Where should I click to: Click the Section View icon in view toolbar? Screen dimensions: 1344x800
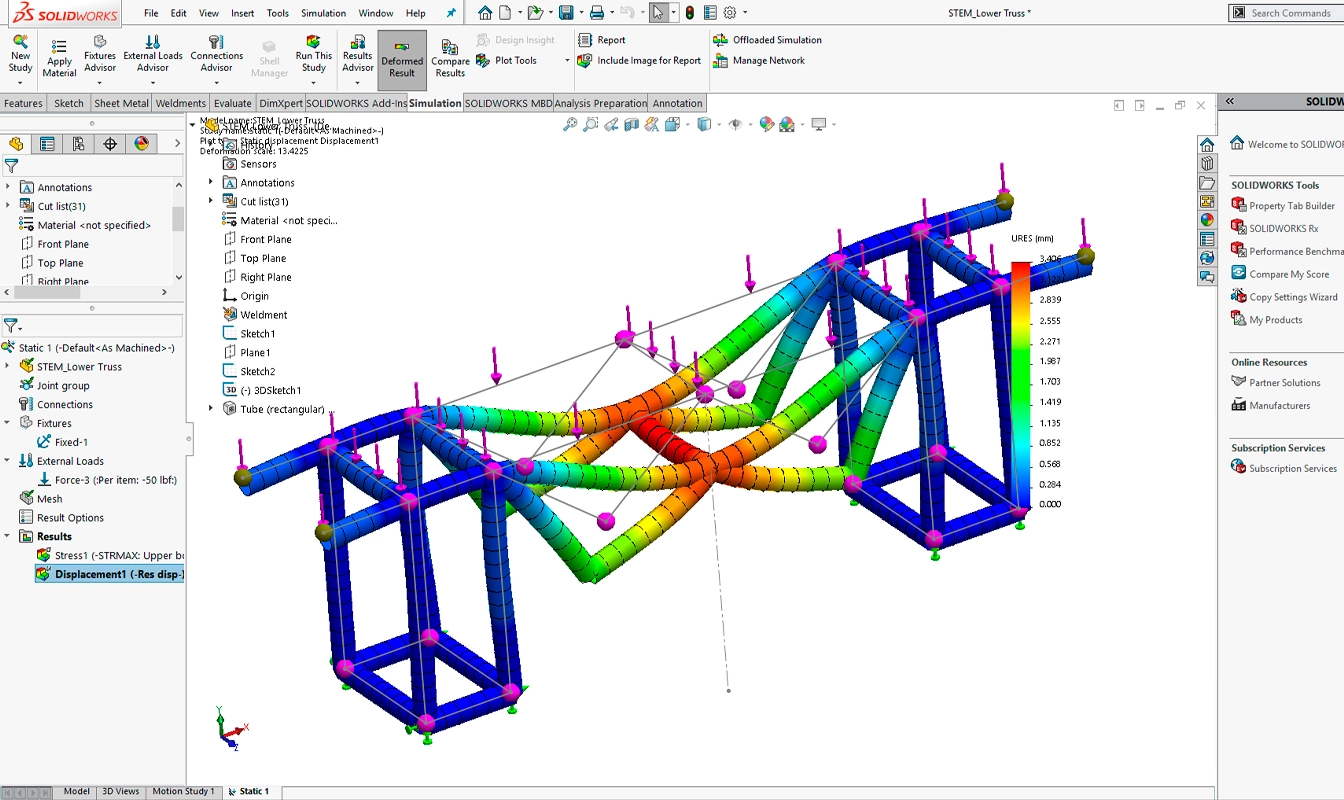631,125
